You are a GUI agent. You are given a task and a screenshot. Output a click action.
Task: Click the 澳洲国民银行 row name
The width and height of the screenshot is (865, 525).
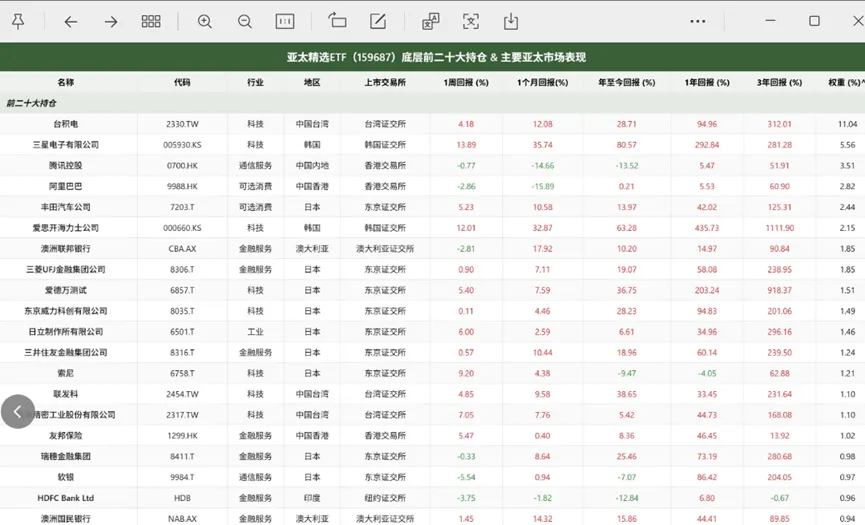tap(66, 518)
